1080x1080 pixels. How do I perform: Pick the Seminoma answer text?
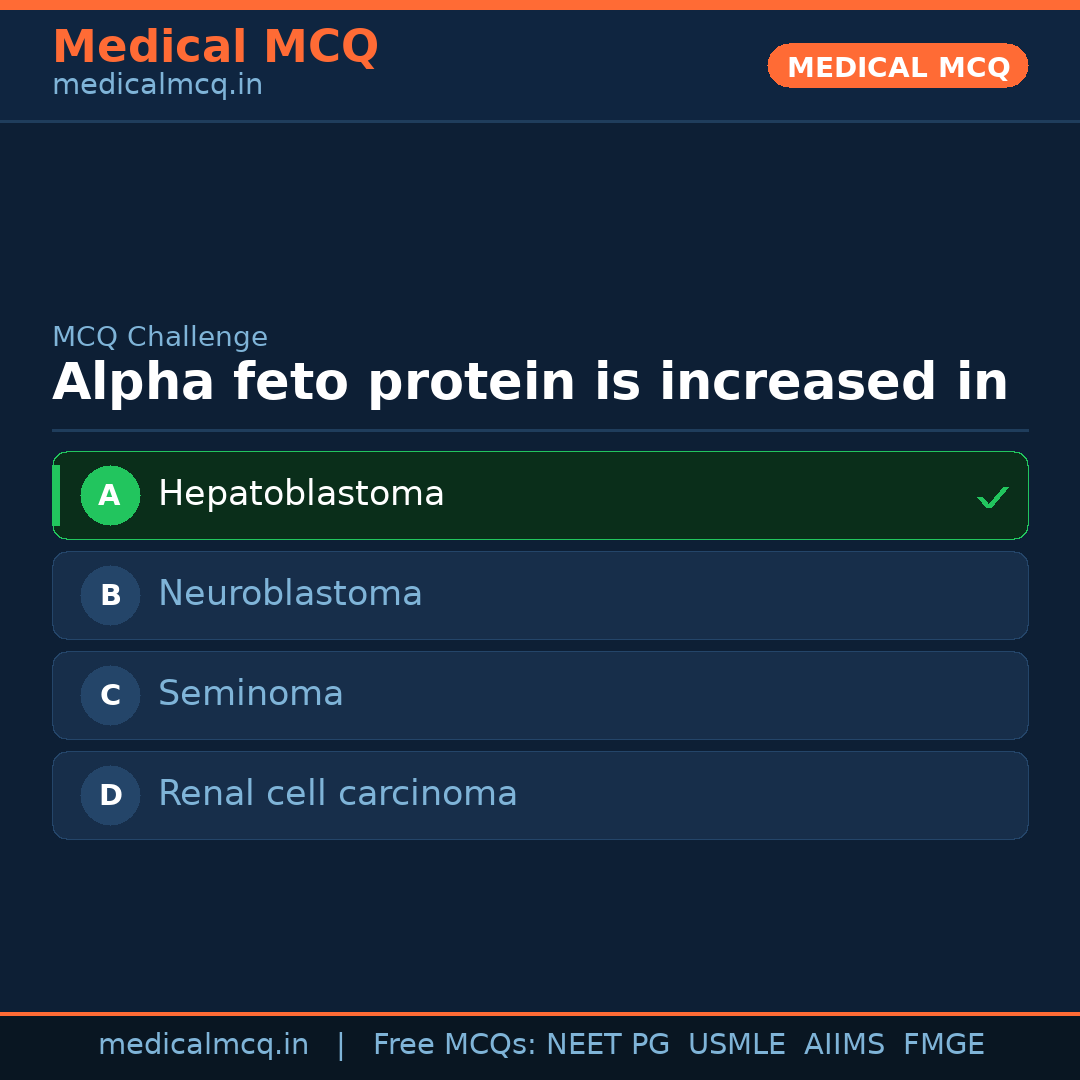[x=251, y=694]
